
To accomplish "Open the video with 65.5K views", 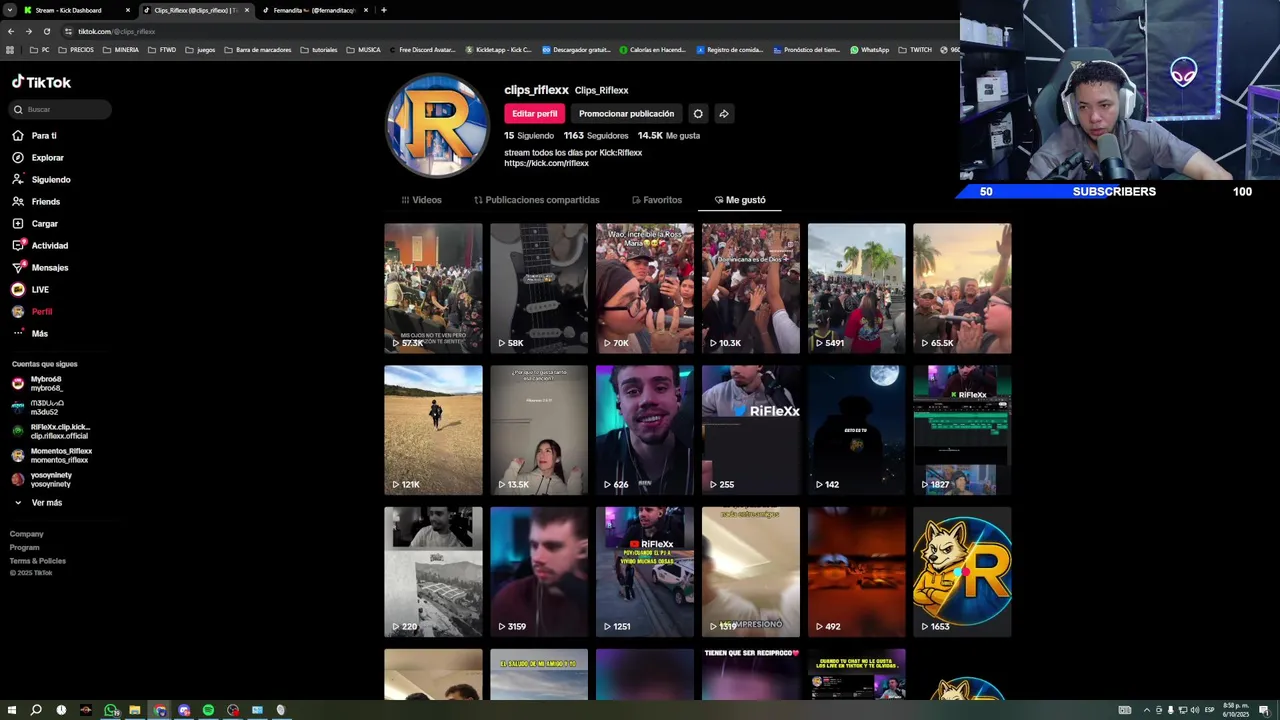I will pos(962,288).
